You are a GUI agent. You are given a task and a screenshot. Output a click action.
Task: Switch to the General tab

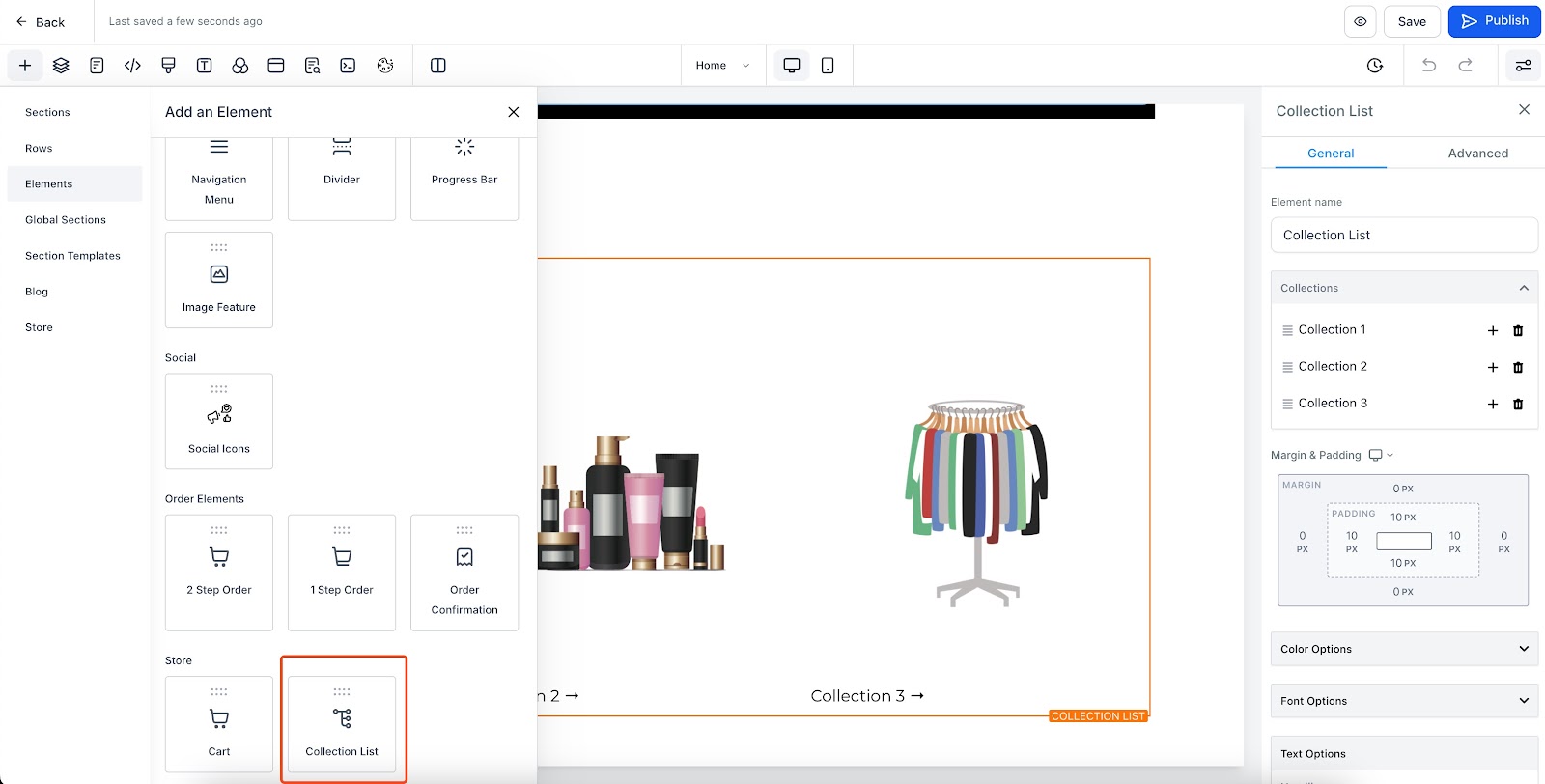pyautogui.click(x=1331, y=154)
